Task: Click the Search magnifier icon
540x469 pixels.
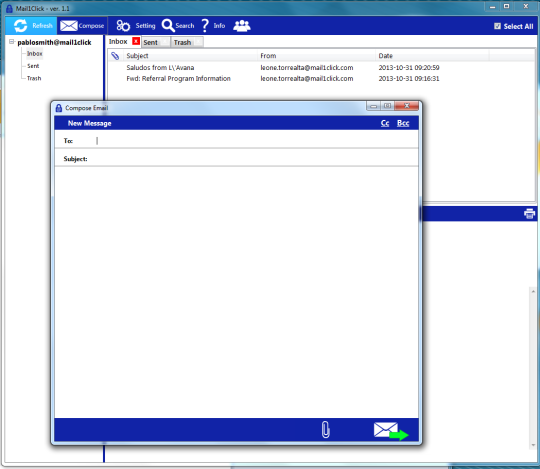Action: pyautogui.click(x=168, y=25)
